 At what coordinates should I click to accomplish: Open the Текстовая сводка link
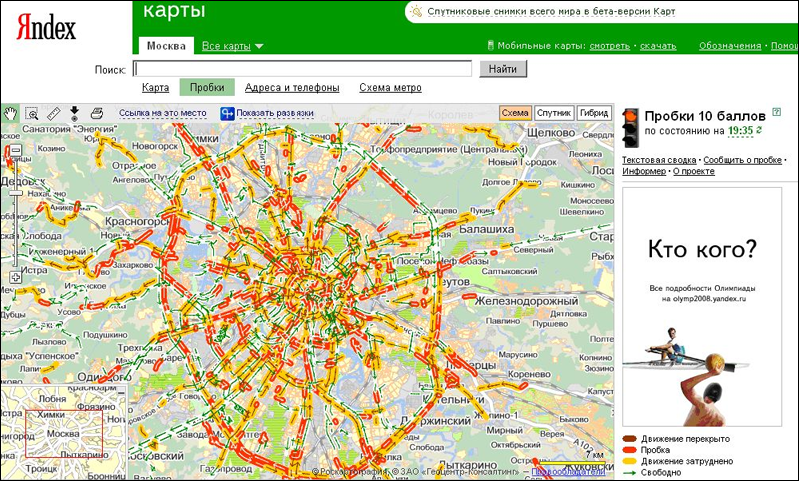pyautogui.click(x=659, y=160)
